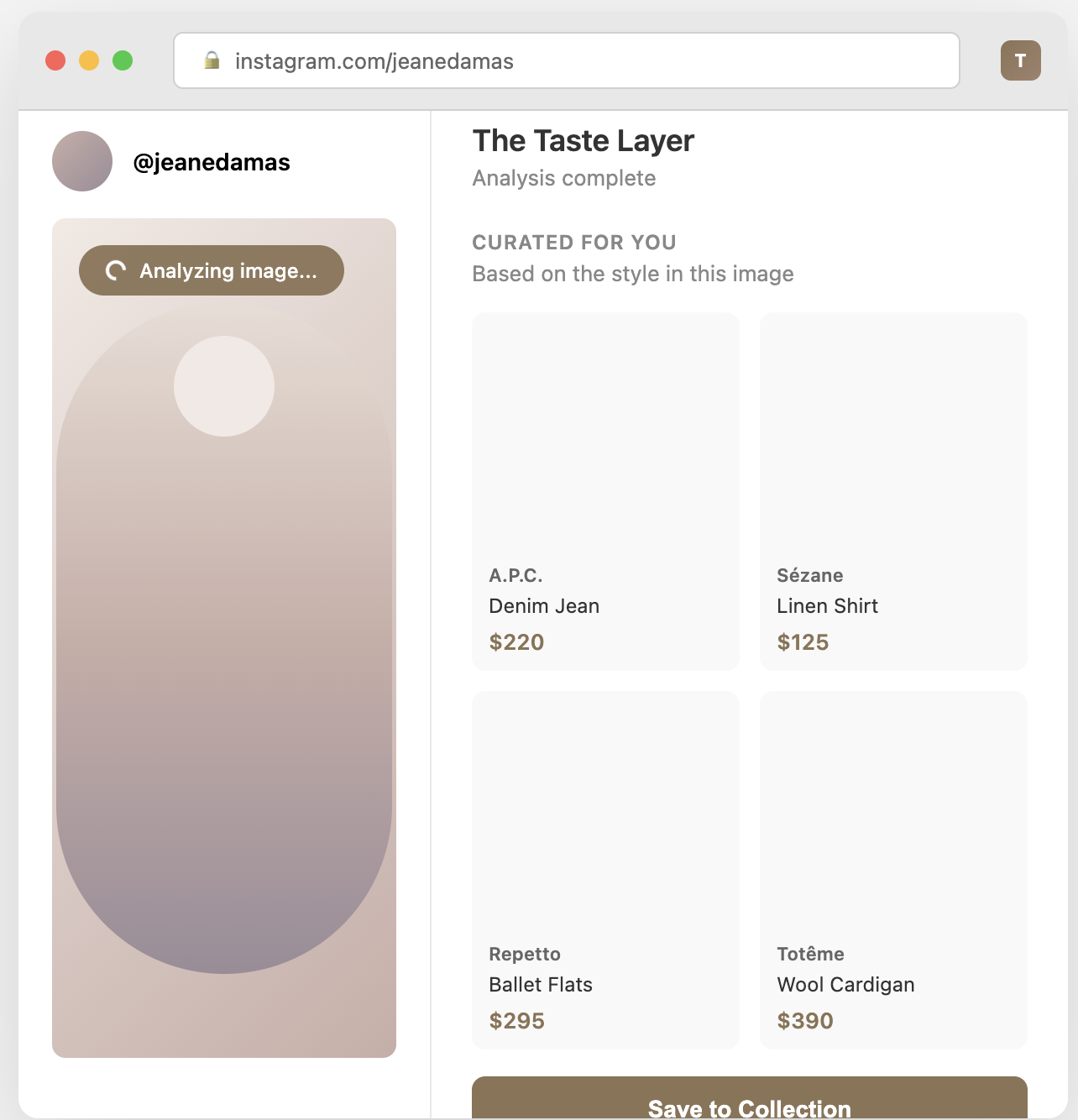Open the A.P.C. Denim Jean product card
1078x1120 pixels.
pyautogui.click(x=605, y=491)
